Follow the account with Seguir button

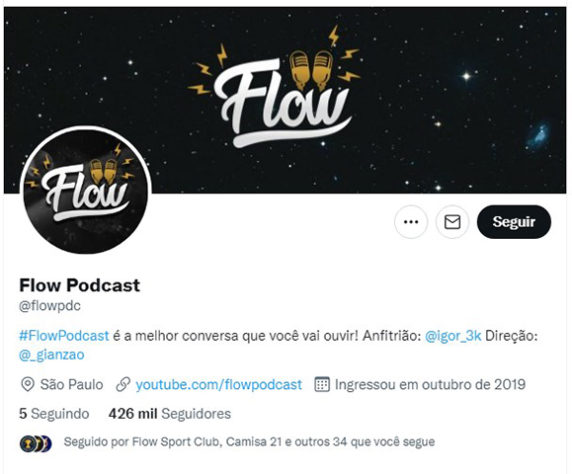pos(514,222)
